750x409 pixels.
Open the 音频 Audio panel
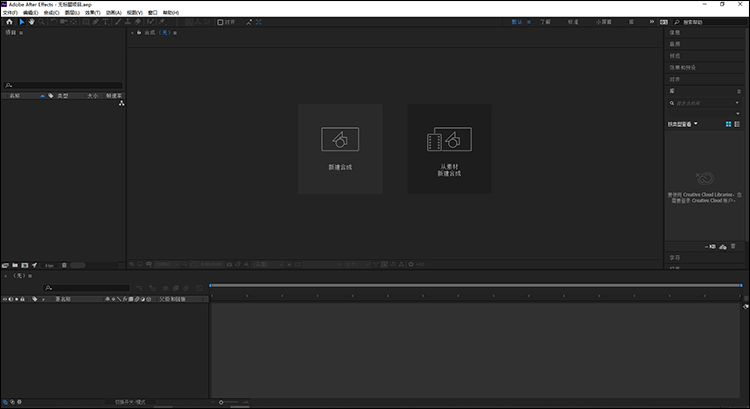click(674, 44)
